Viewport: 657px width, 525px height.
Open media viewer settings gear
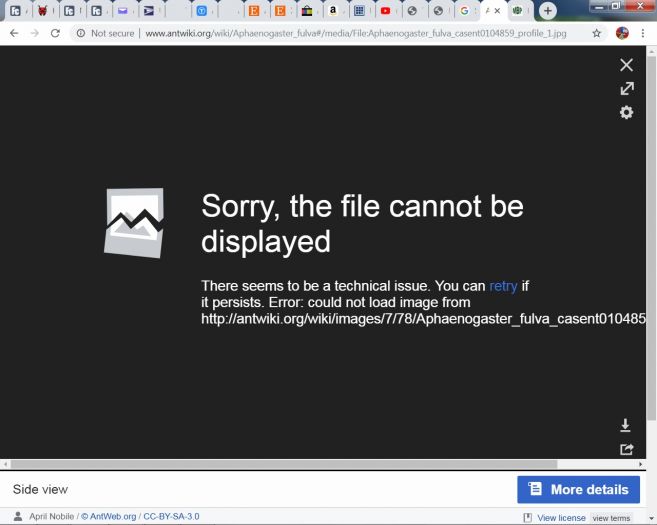626,112
